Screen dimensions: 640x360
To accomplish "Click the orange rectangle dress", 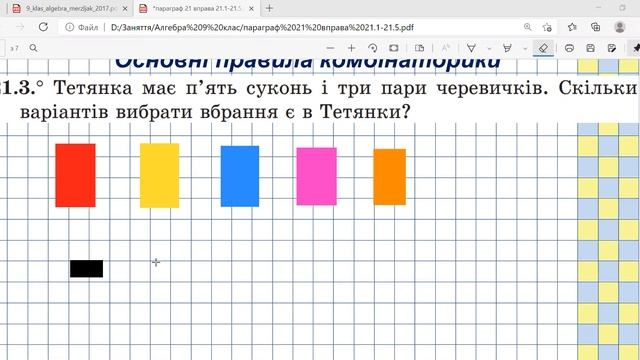I will pyautogui.click(x=390, y=177).
